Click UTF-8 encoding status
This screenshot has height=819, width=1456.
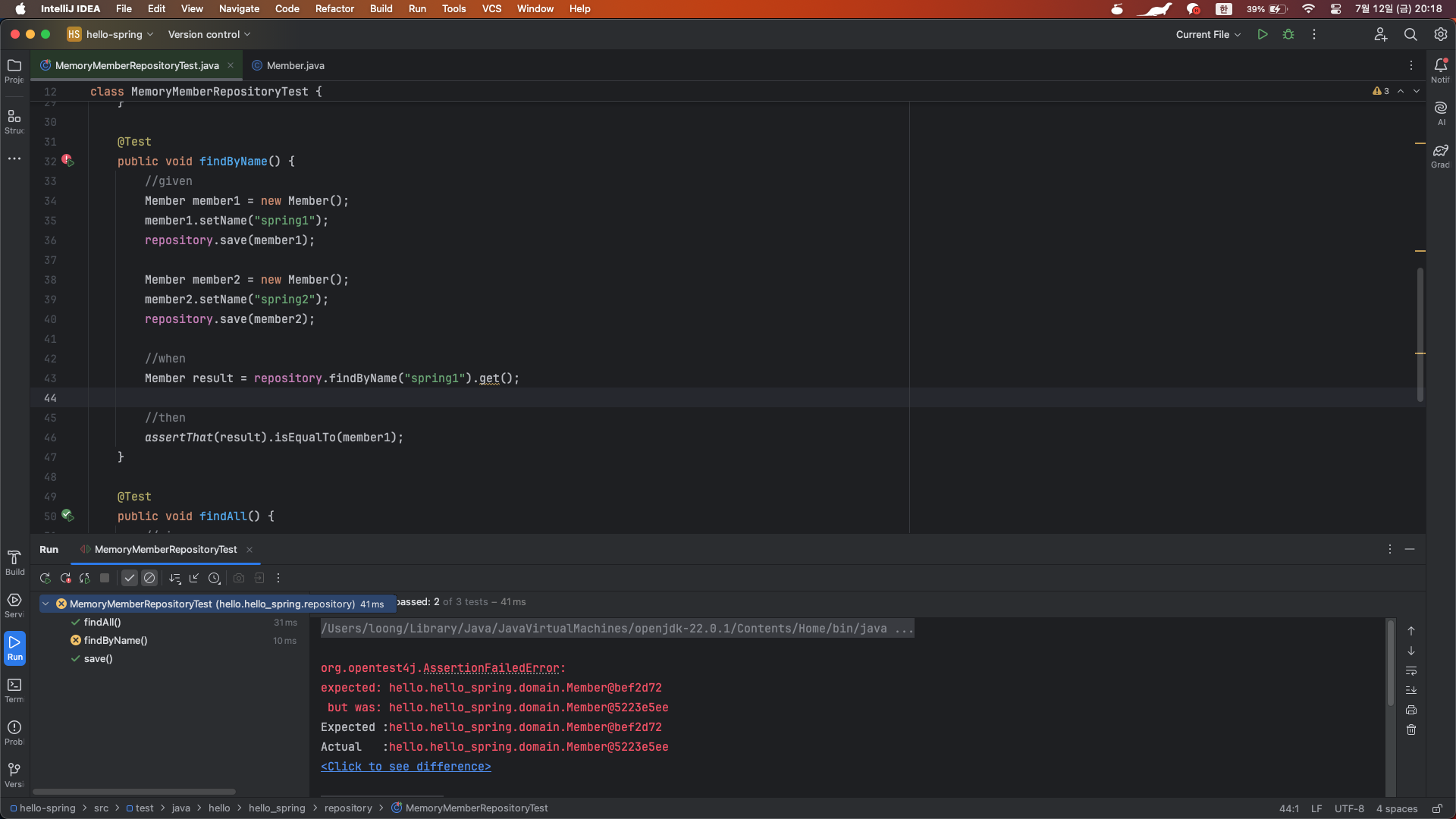1349,808
